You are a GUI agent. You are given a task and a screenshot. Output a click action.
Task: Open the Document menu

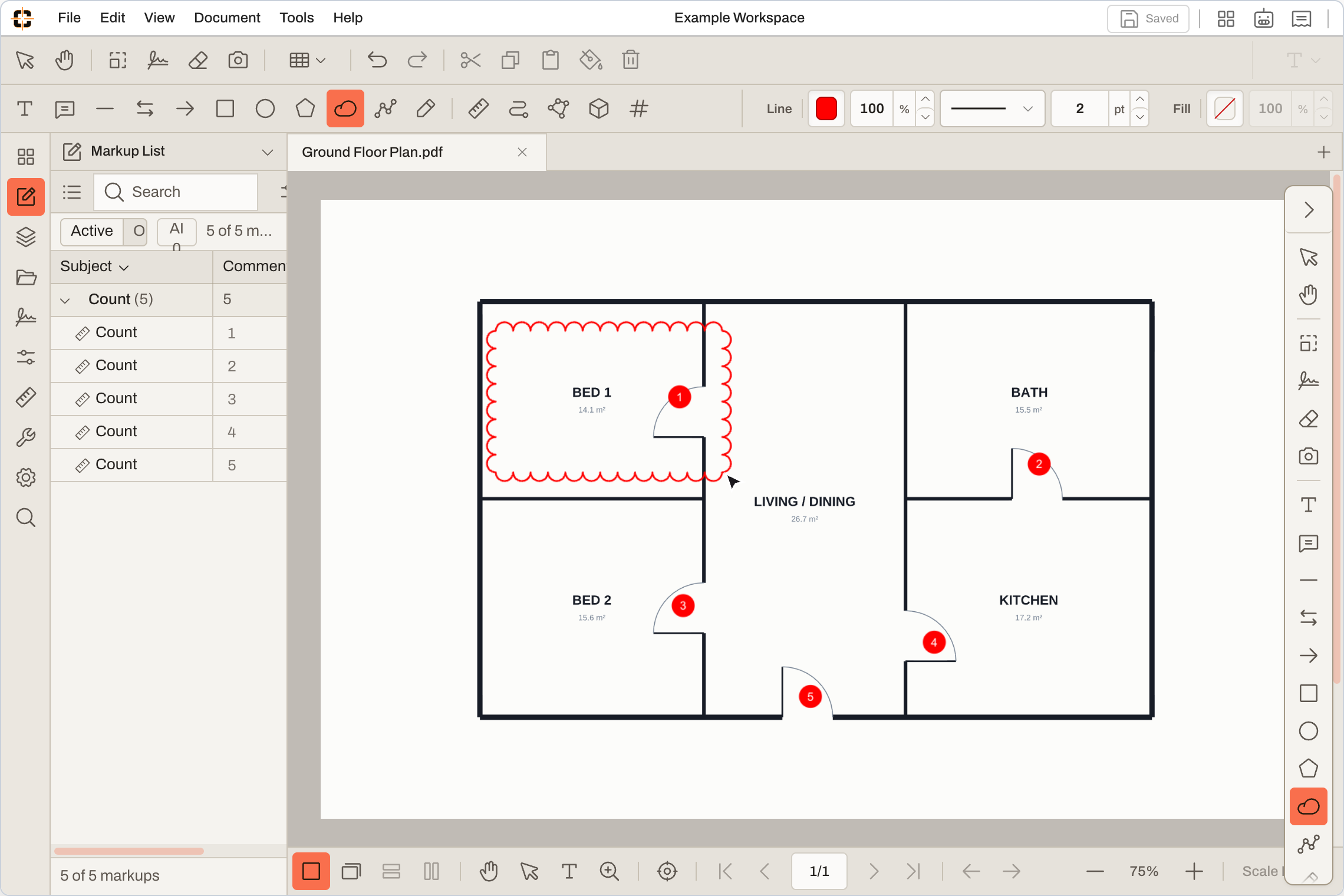(x=227, y=18)
